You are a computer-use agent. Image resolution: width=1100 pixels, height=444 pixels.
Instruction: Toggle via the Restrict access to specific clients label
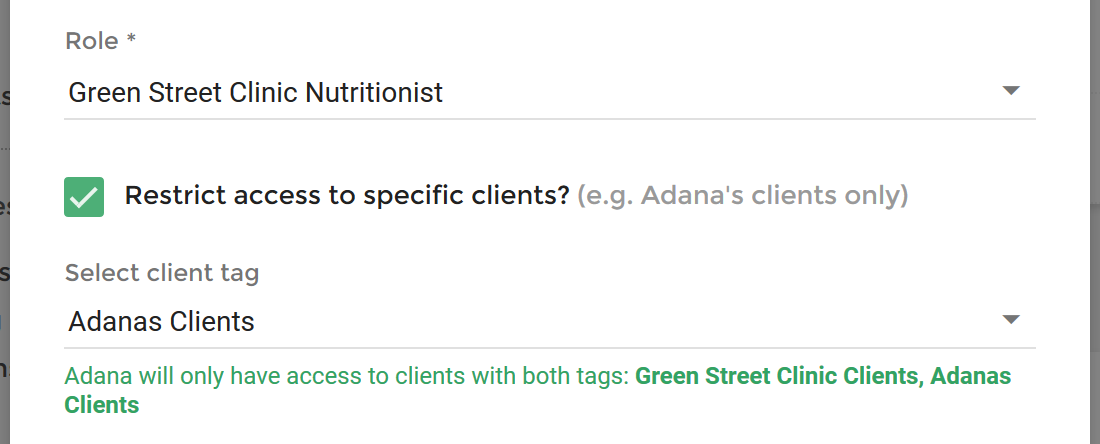pos(347,196)
